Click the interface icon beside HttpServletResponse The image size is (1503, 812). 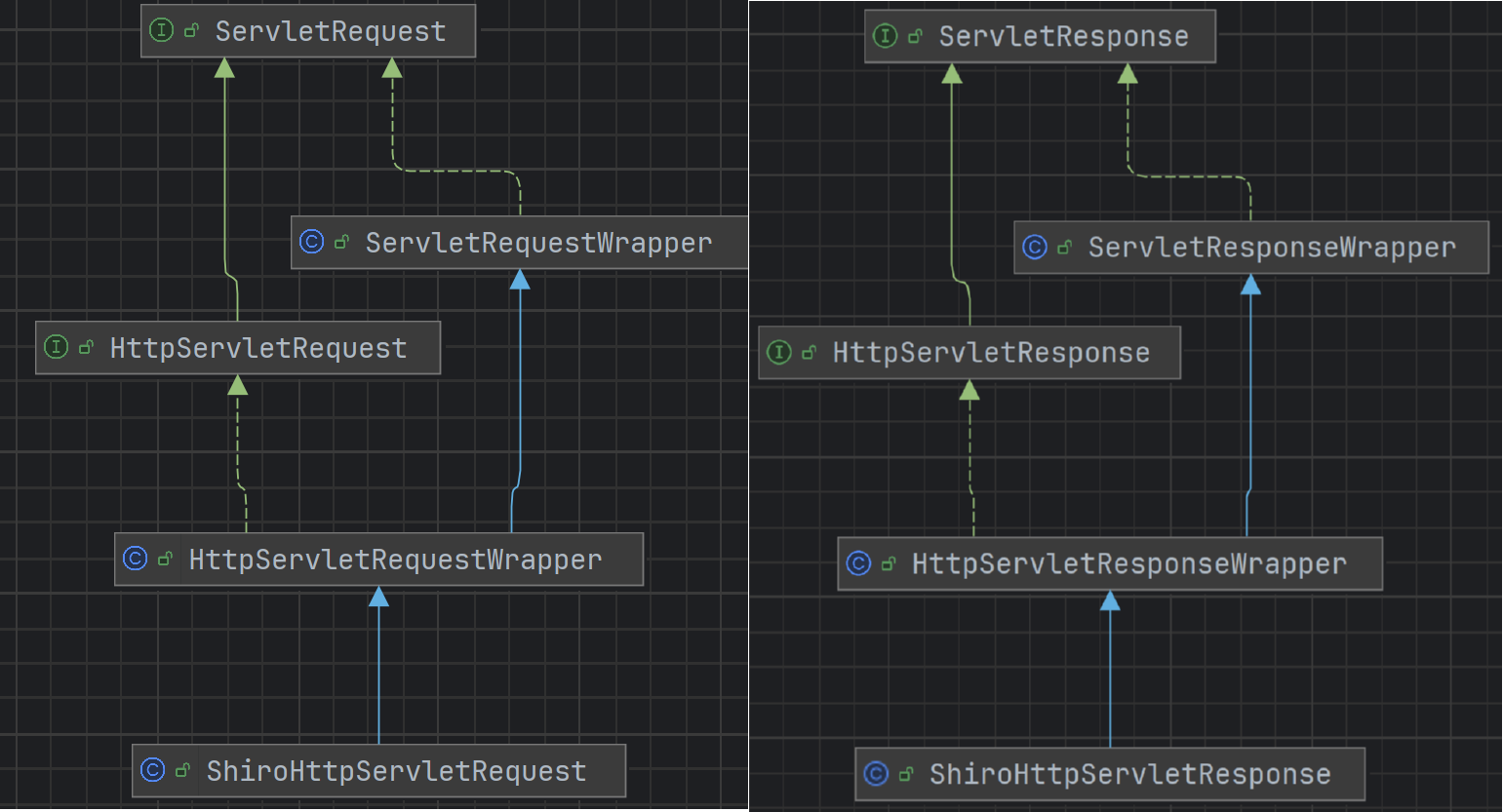pos(779,352)
